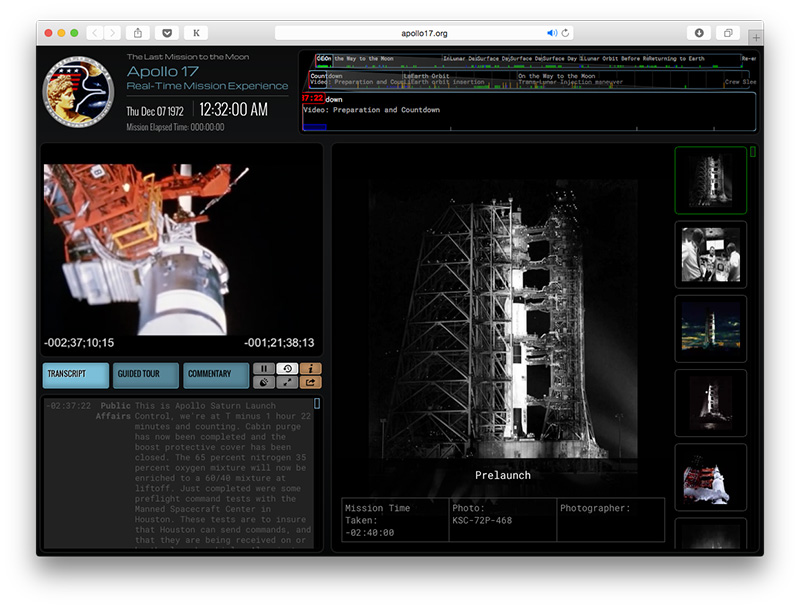Click the -02:37:22 transcript timestamp
The image size is (800, 608).
click(x=68, y=406)
